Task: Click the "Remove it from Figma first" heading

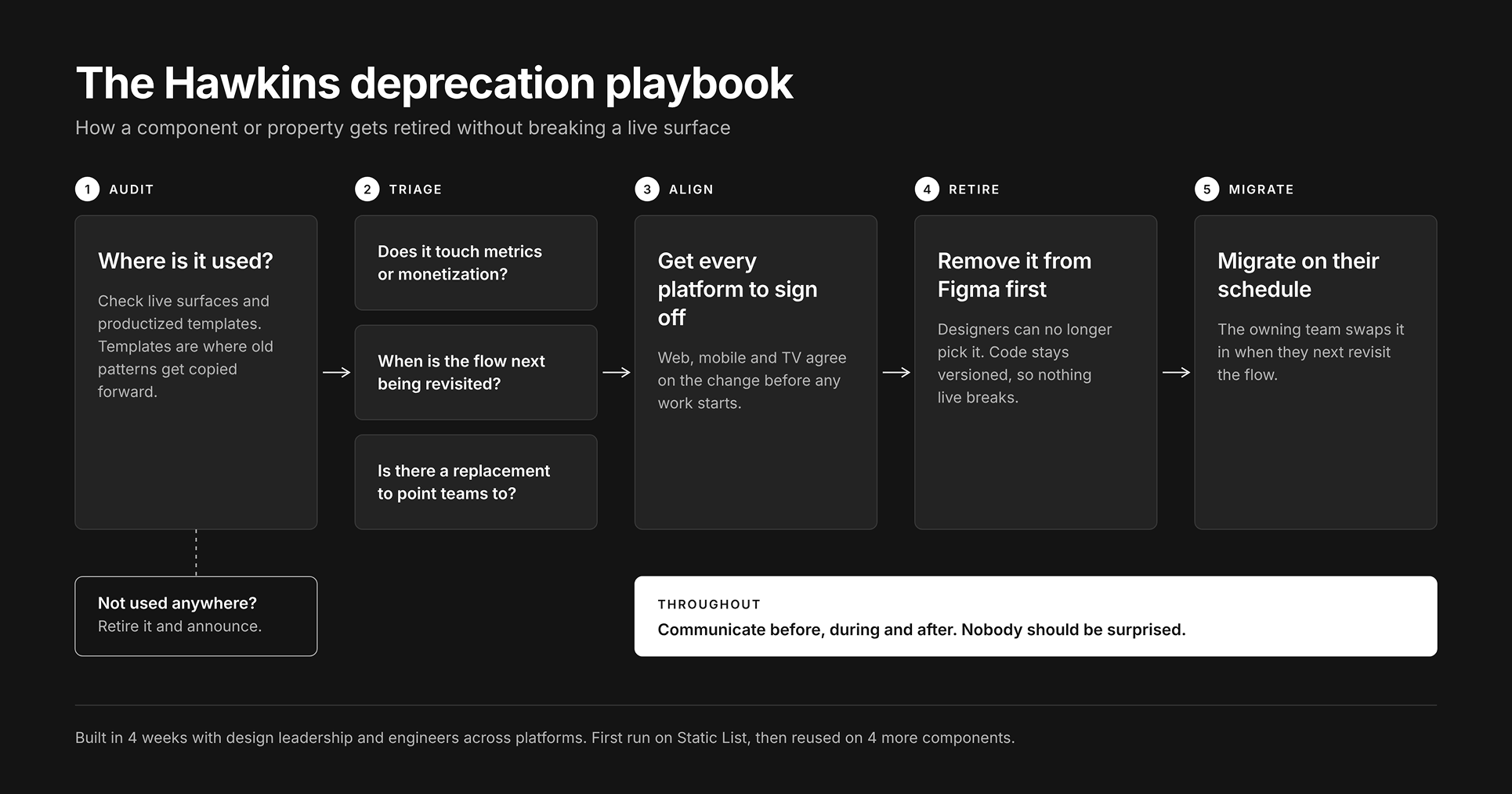Action: point(1015,275)
